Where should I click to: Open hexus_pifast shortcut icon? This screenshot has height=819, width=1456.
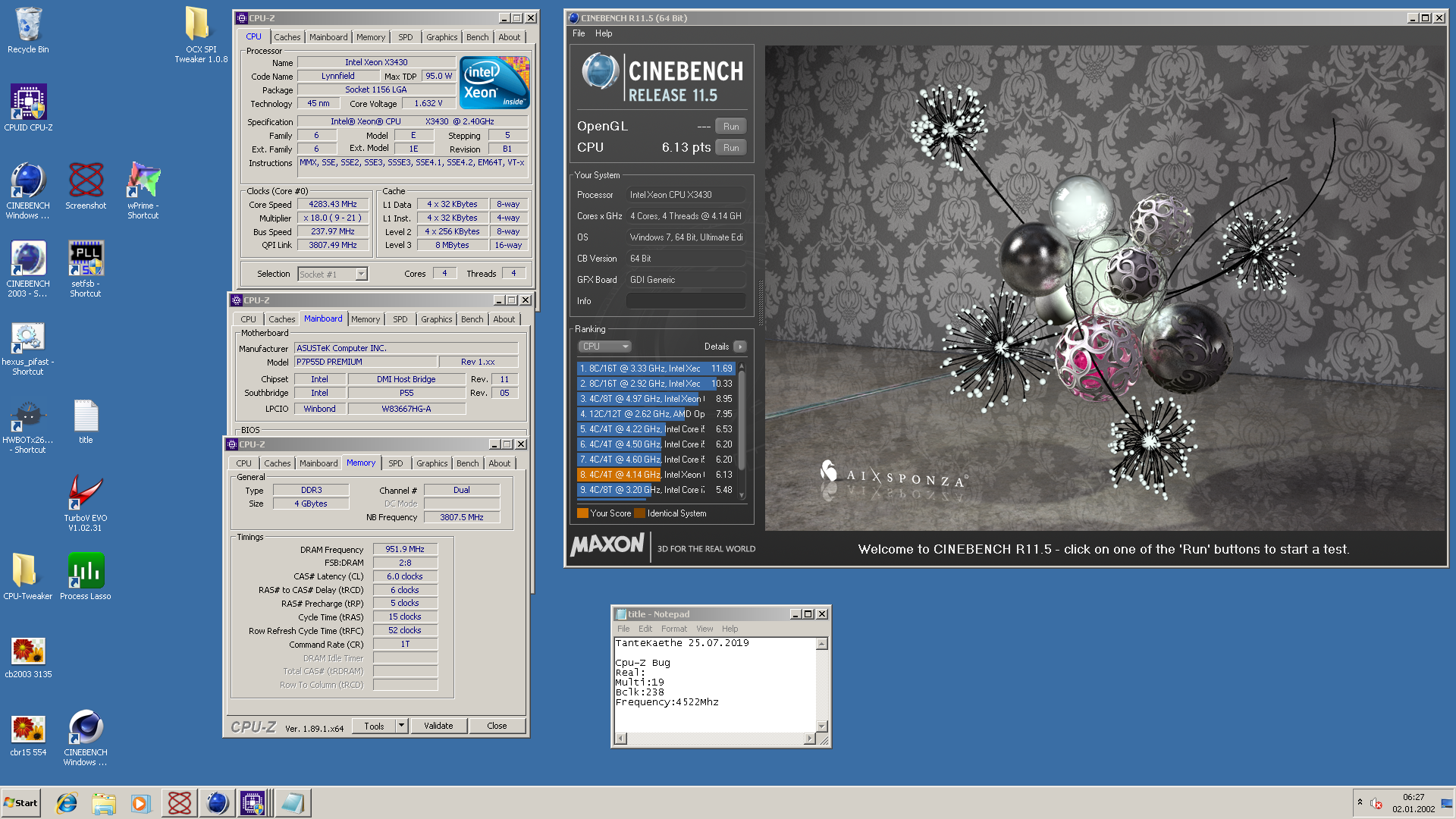coord(28,348)
